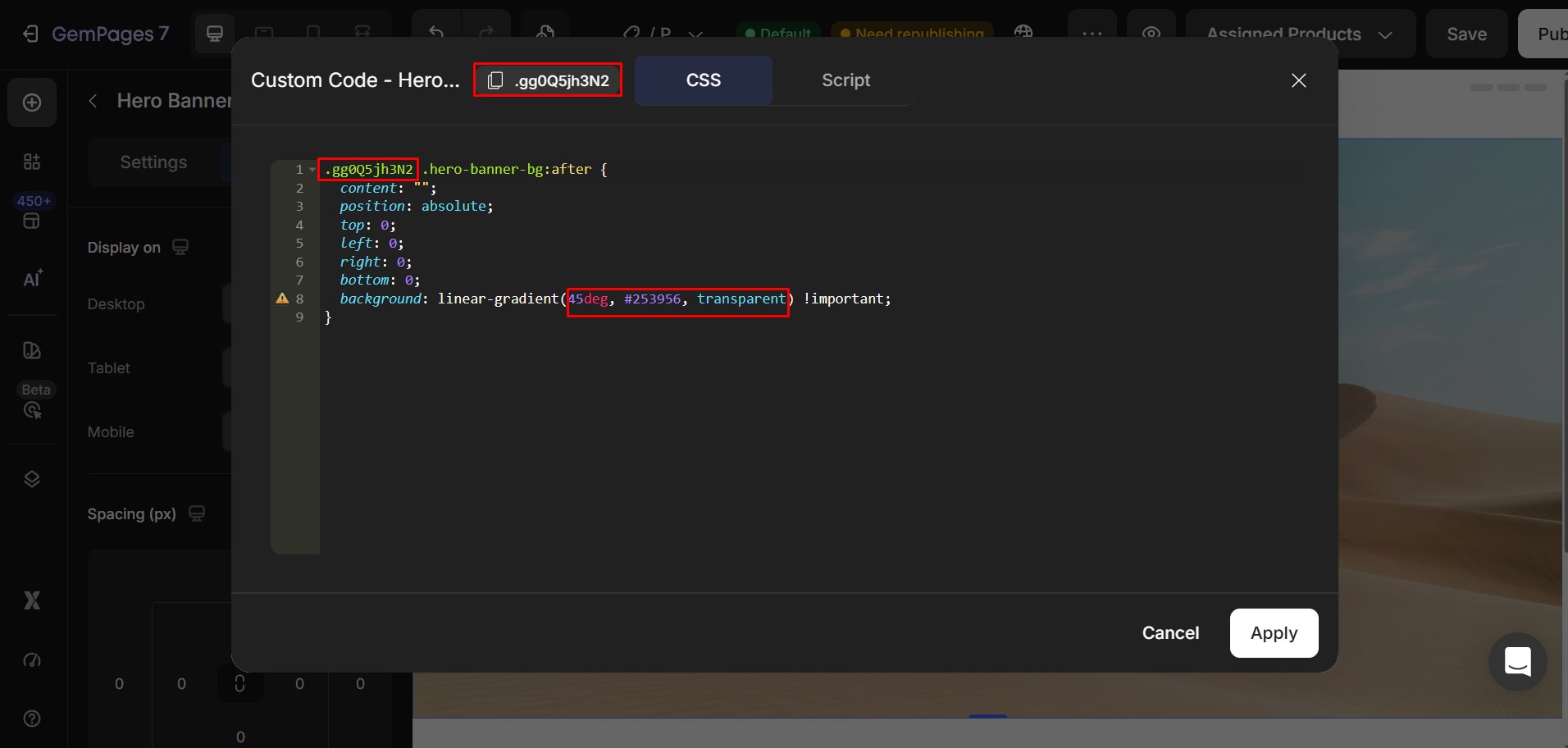Open the help question mark icon
1568x748 pixels.
(x=32, y=718)
